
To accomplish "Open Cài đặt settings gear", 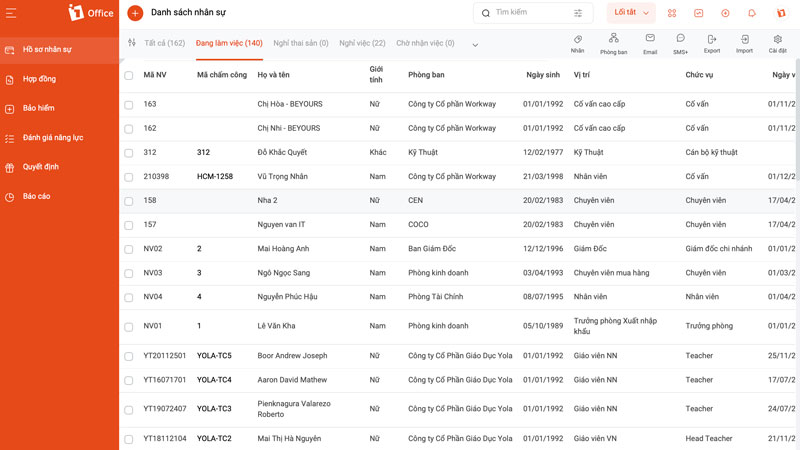I will point(778,44).
